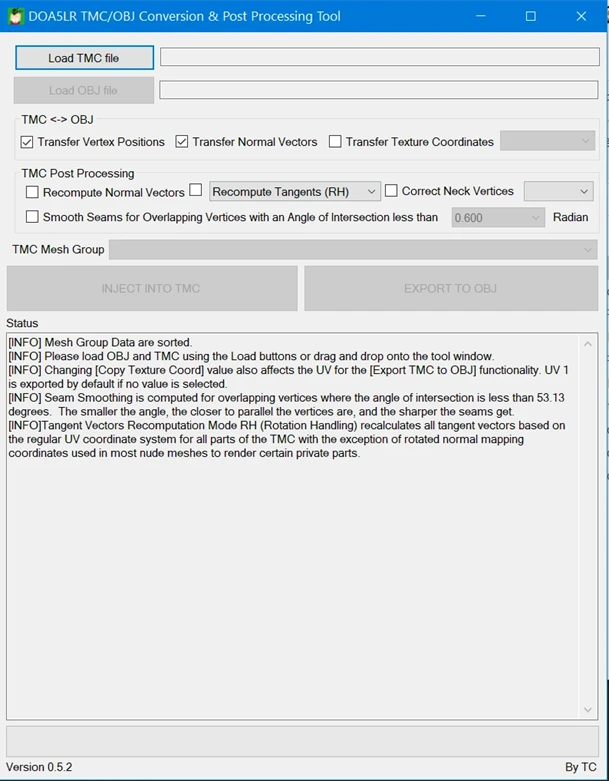
Task: Enable Recompute Normal Vectors
Action: click(x=32, y=192)
